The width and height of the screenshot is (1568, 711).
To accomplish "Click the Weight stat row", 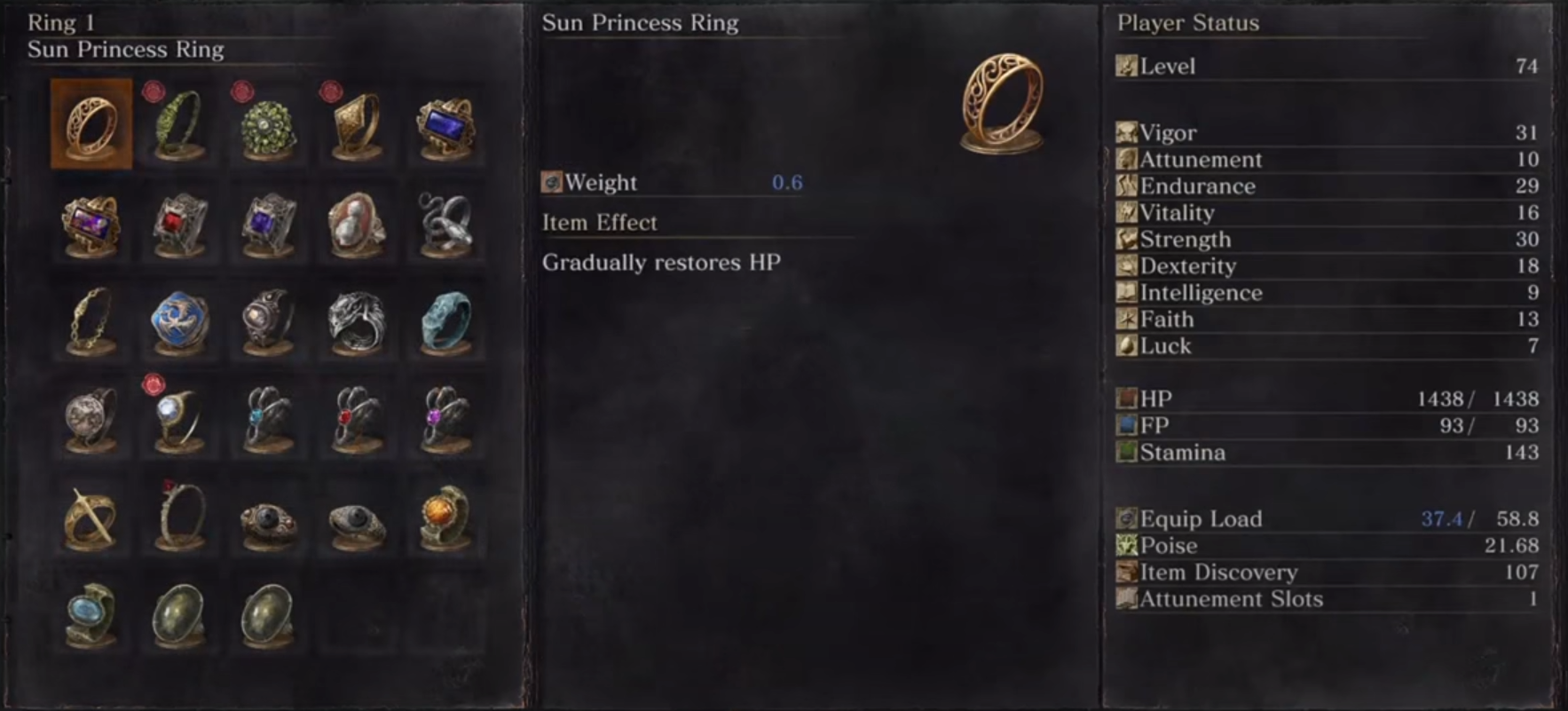I will pyautogui.click(x=673, y=182).
